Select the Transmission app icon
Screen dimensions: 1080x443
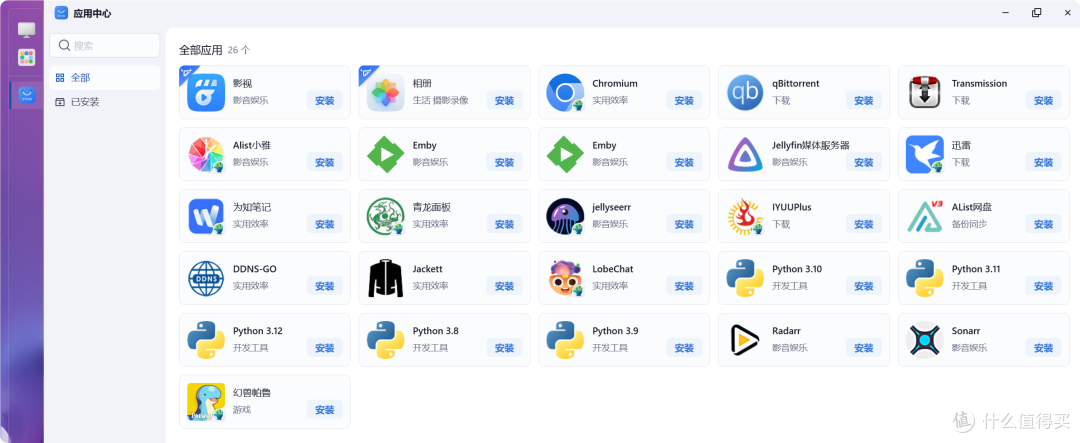click(x=925, y=92)
